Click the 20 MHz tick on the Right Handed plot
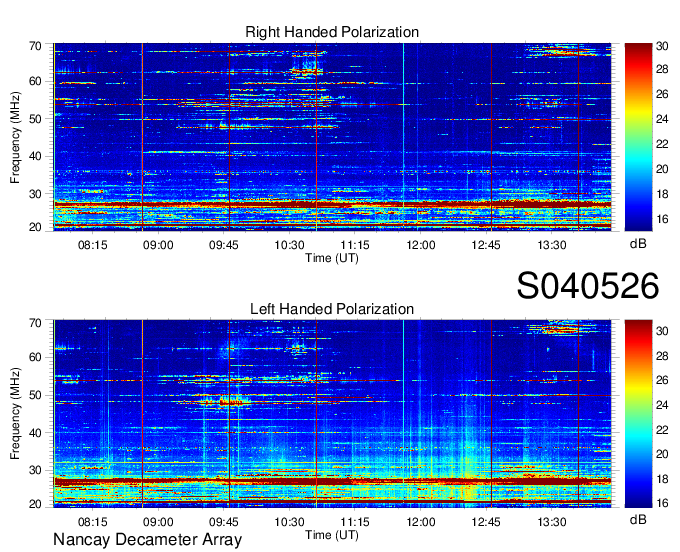Screen dimensions: 680x552 coord(35,227)
